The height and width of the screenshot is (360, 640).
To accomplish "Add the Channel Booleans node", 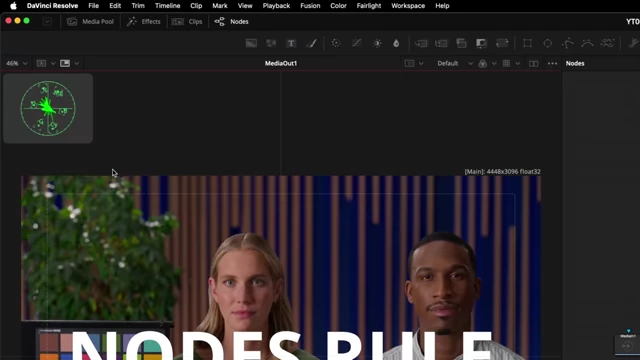I will click(x=441, y=43).
